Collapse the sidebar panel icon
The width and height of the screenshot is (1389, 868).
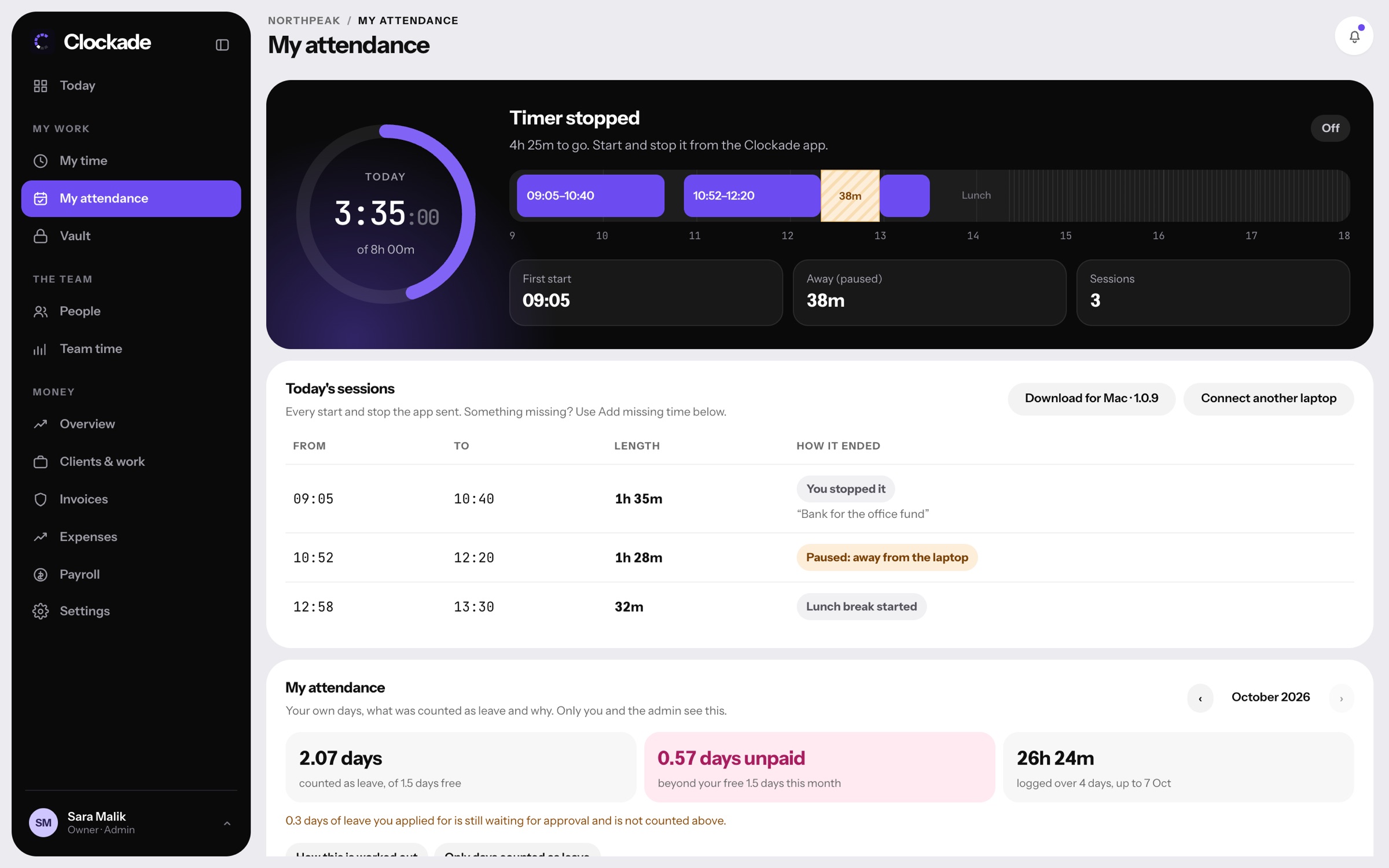[x=222, y=45]
